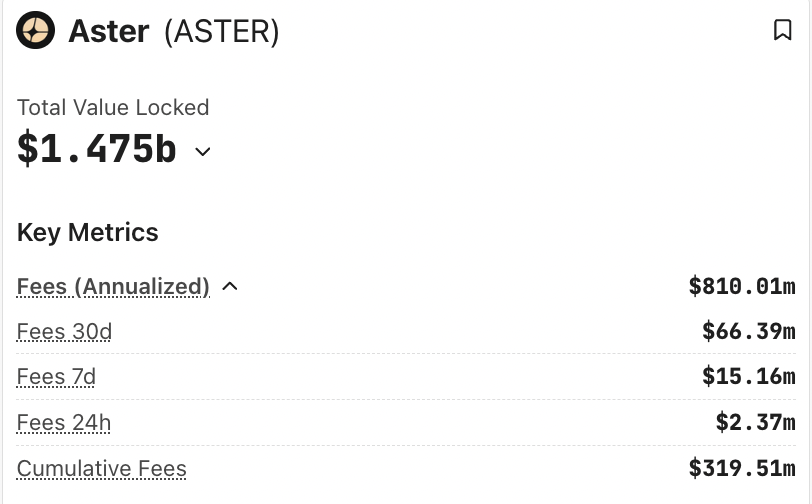
Task: Click the Aster logo icon
Action: click(36, 31)
